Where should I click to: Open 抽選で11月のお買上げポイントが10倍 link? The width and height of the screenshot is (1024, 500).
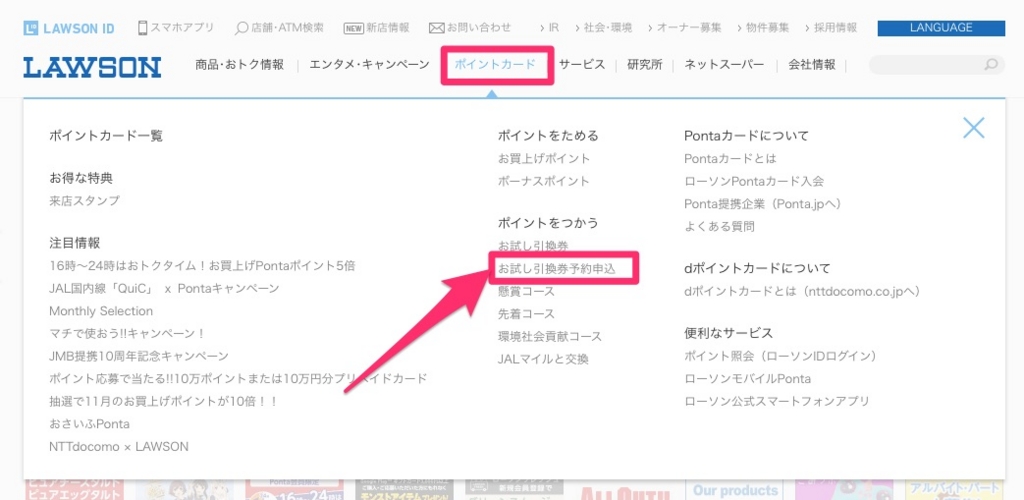pyautogui.click(x=164, y=401)
